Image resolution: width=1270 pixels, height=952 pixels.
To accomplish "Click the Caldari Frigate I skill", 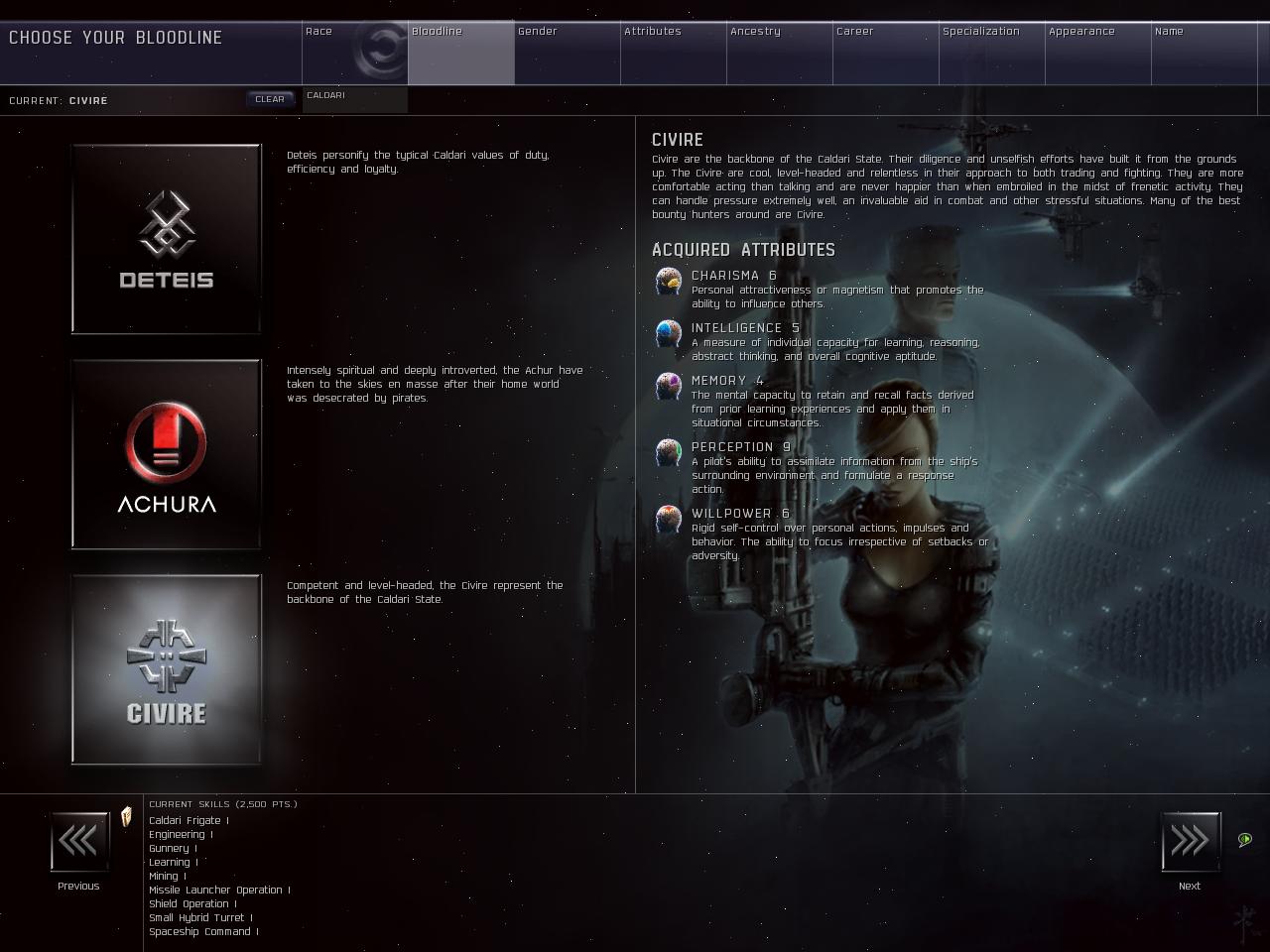I will [189, 821].
